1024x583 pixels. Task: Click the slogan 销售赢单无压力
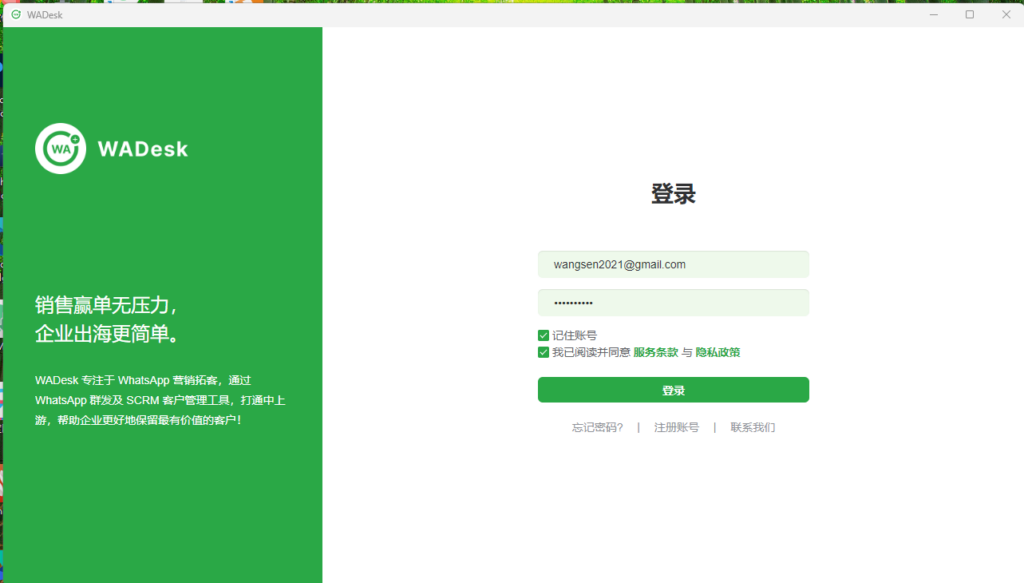106,305
